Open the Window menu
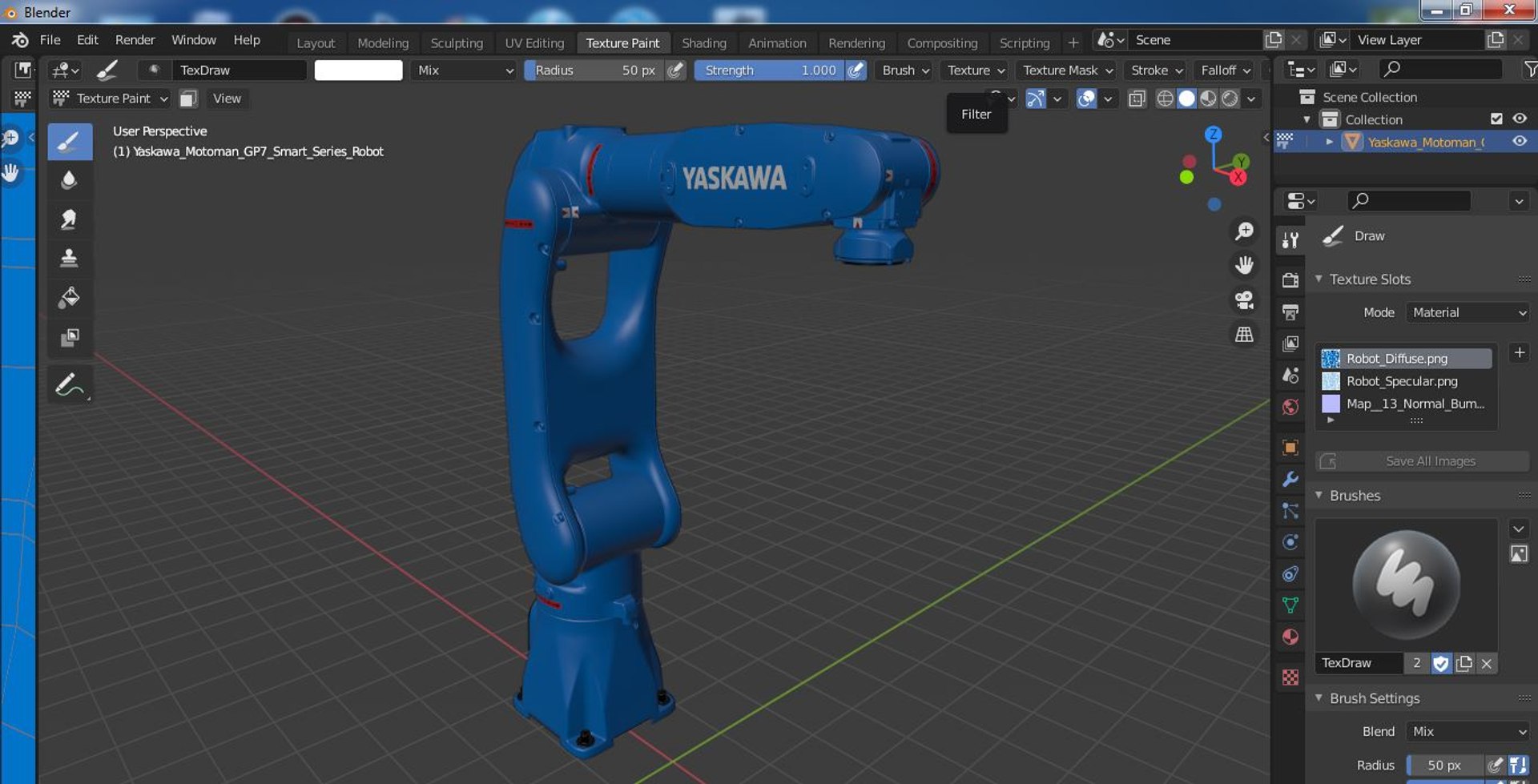The width and height of the screenshot is (1538, 784). tap(194, 40)
